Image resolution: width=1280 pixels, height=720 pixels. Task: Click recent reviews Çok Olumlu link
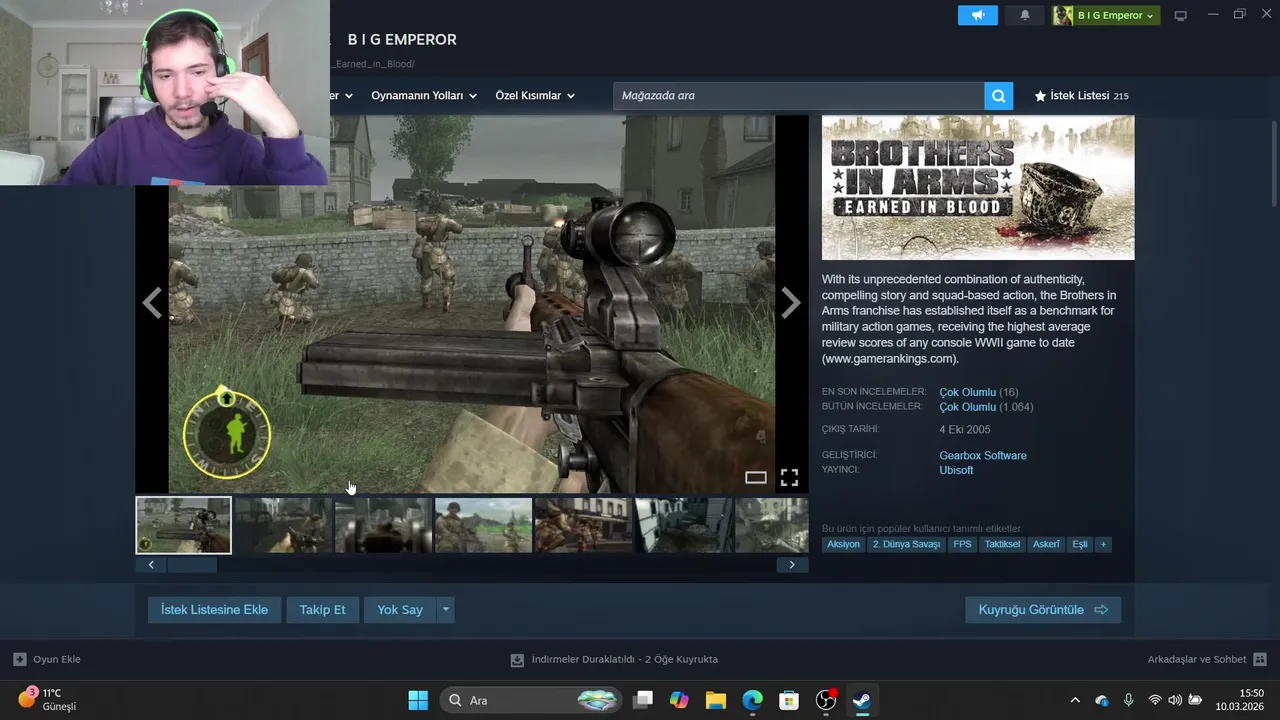coord(967,392)
